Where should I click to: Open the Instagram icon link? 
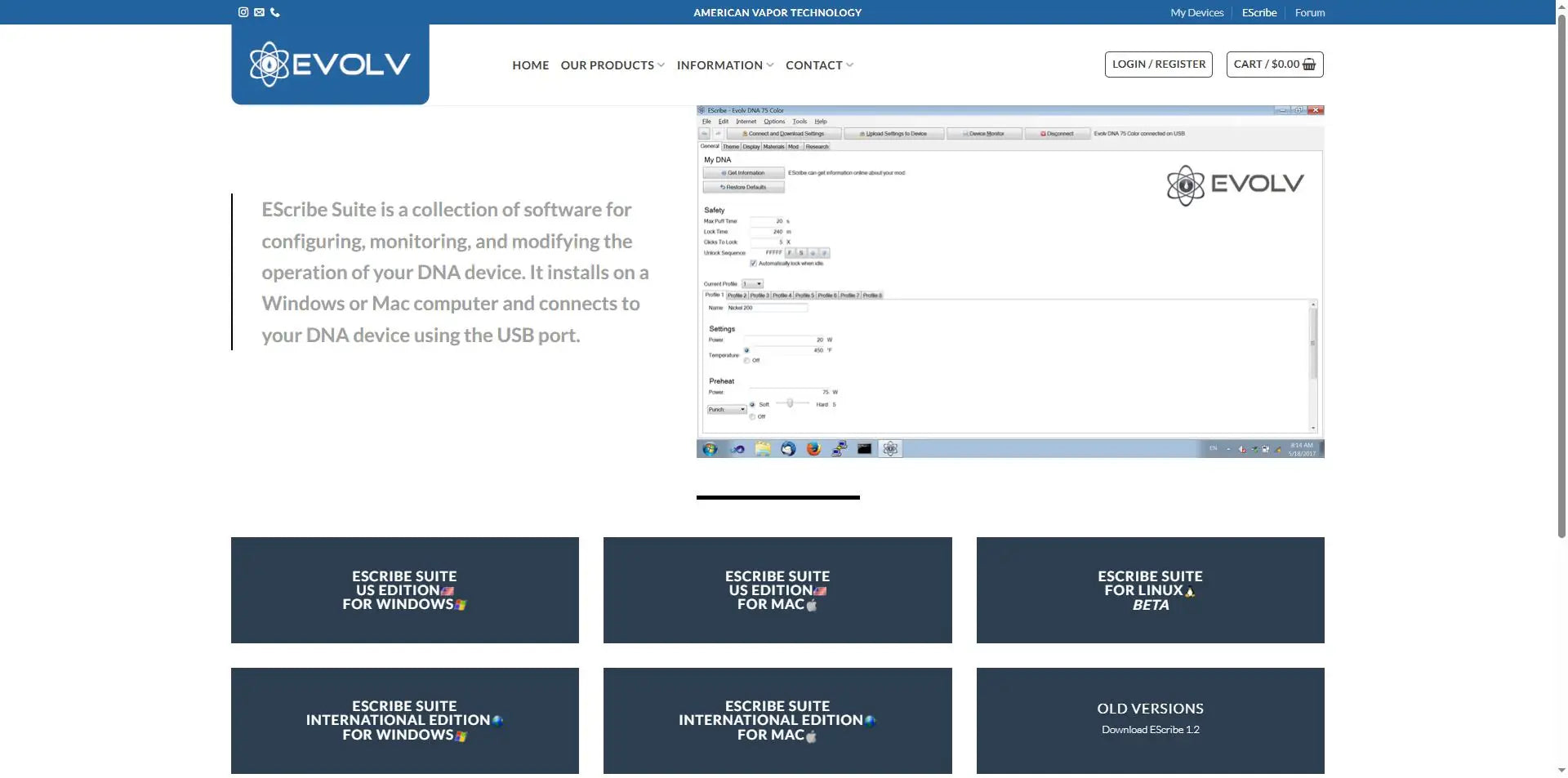coord(243,12)
